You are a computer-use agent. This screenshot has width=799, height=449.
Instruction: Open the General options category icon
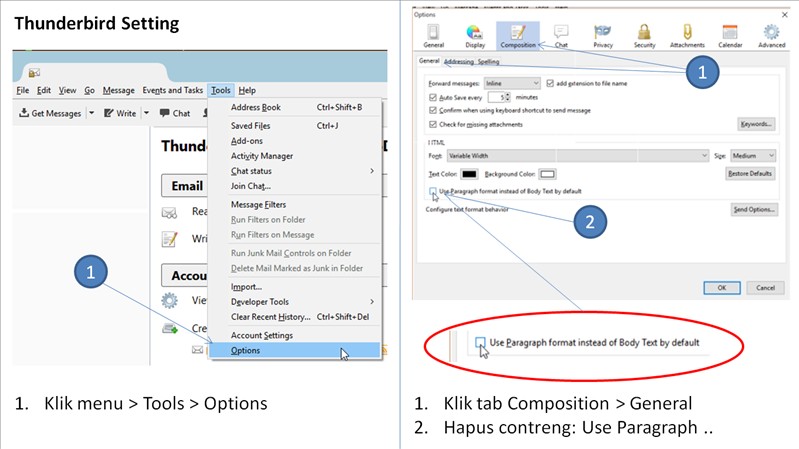[433, 36]
